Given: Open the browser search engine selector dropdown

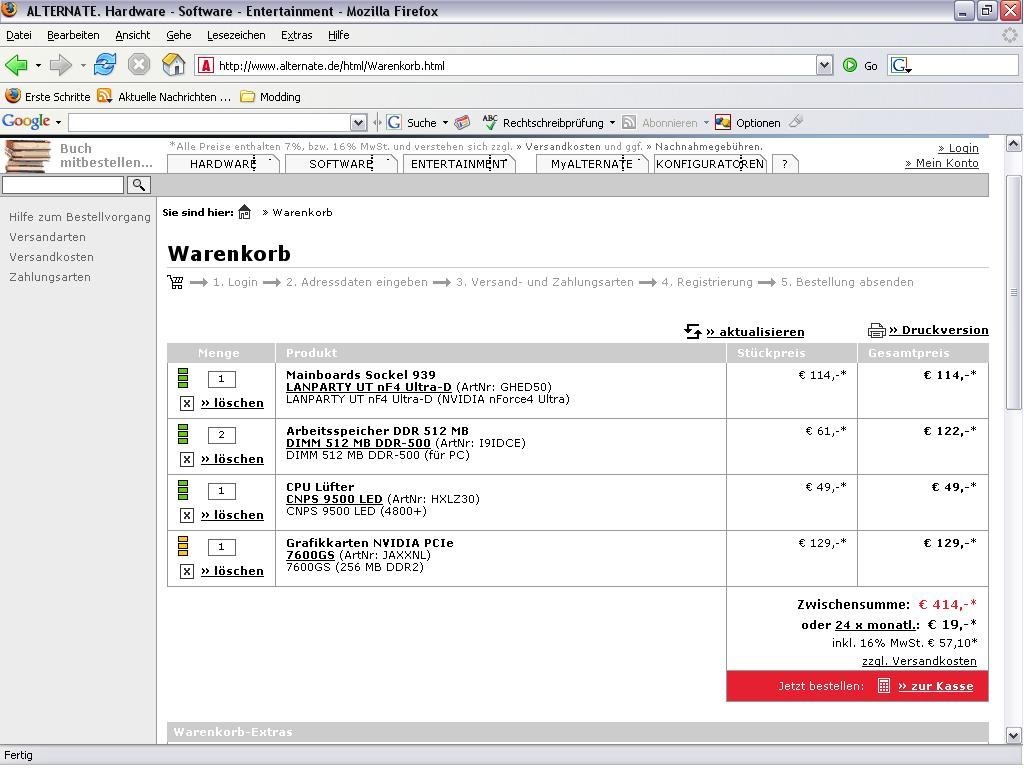Looking at the screenshot, I should coord(901,65).
